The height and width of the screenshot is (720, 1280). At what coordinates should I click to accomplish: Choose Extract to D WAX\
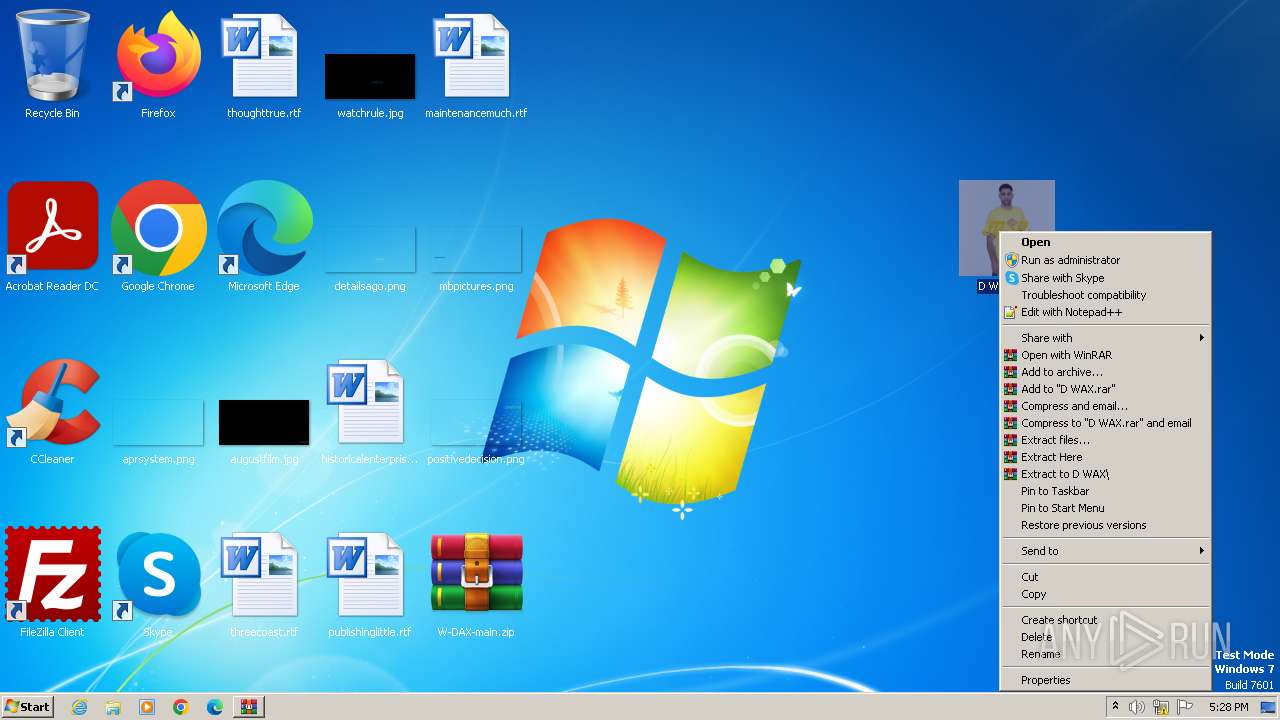pyautogui.click(x=1105, y=474)
